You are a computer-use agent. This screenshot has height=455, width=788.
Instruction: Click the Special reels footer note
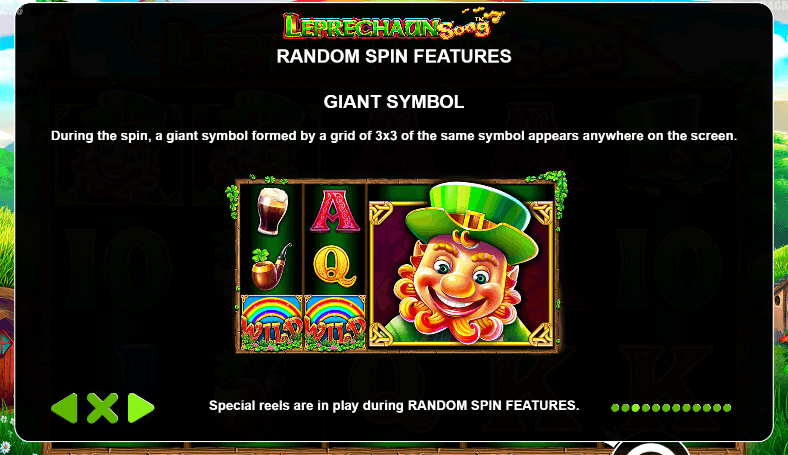tap(394, 405)
